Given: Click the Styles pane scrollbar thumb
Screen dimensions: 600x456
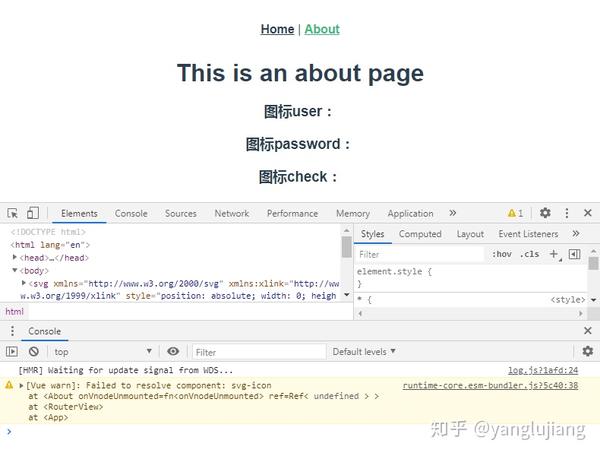Looking at the screenshot, I should tap(593, 264).
